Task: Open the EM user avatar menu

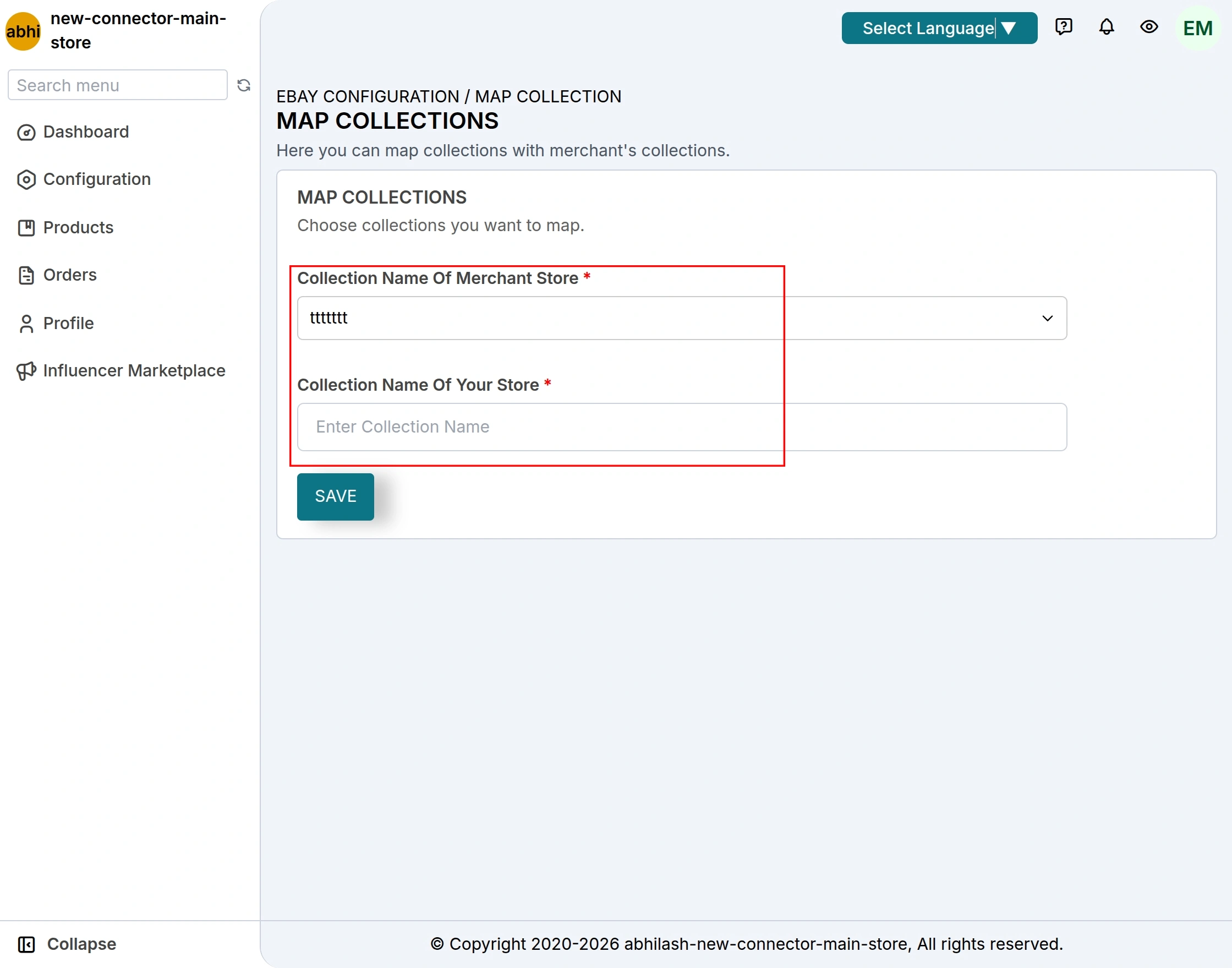Action: [x=1197, y=28]
